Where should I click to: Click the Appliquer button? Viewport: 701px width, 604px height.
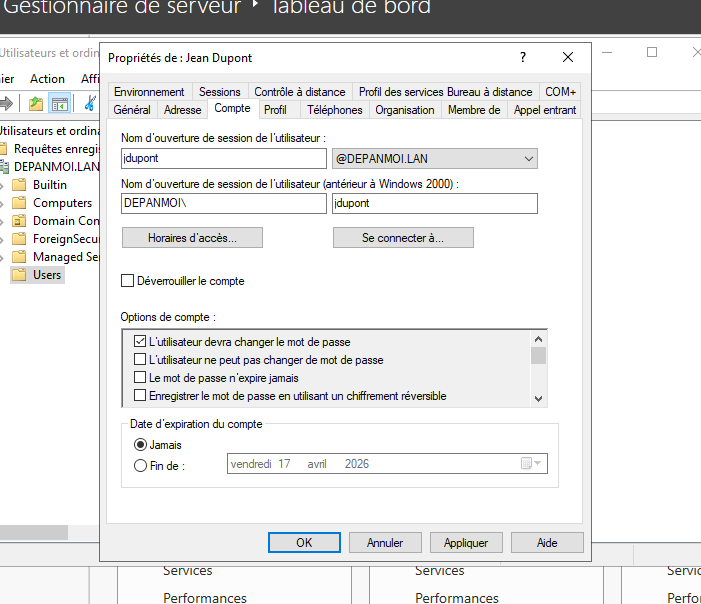[x=466, y=542]
